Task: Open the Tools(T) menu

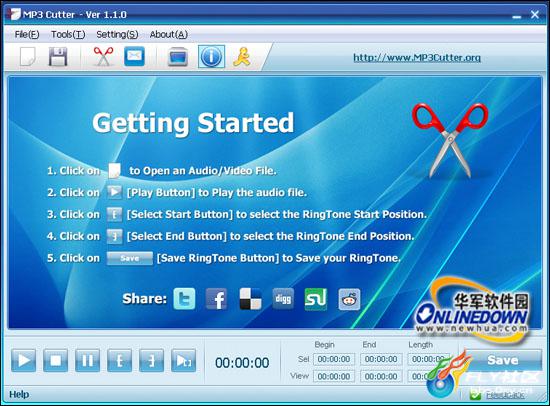Action: [68, 34]
